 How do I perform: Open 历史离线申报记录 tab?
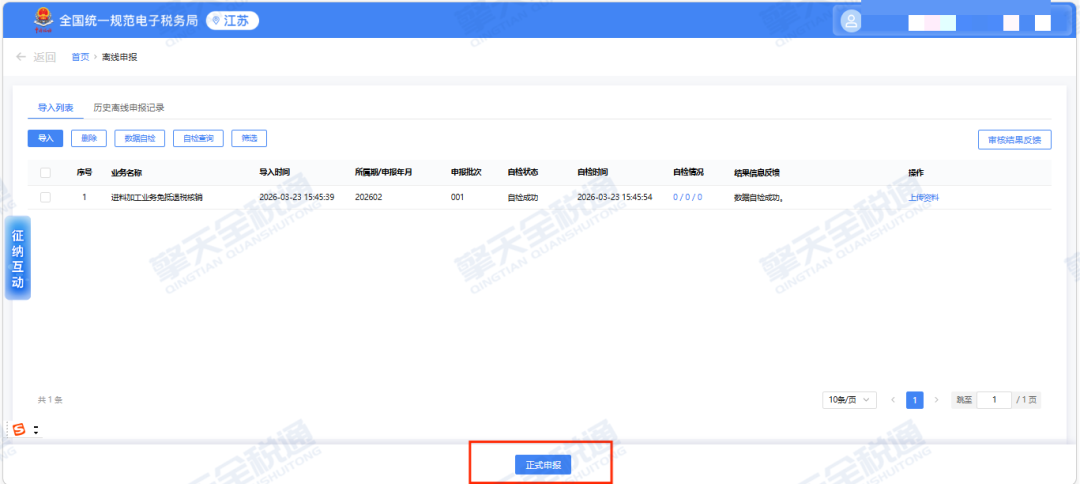click(x=129, y=107)
